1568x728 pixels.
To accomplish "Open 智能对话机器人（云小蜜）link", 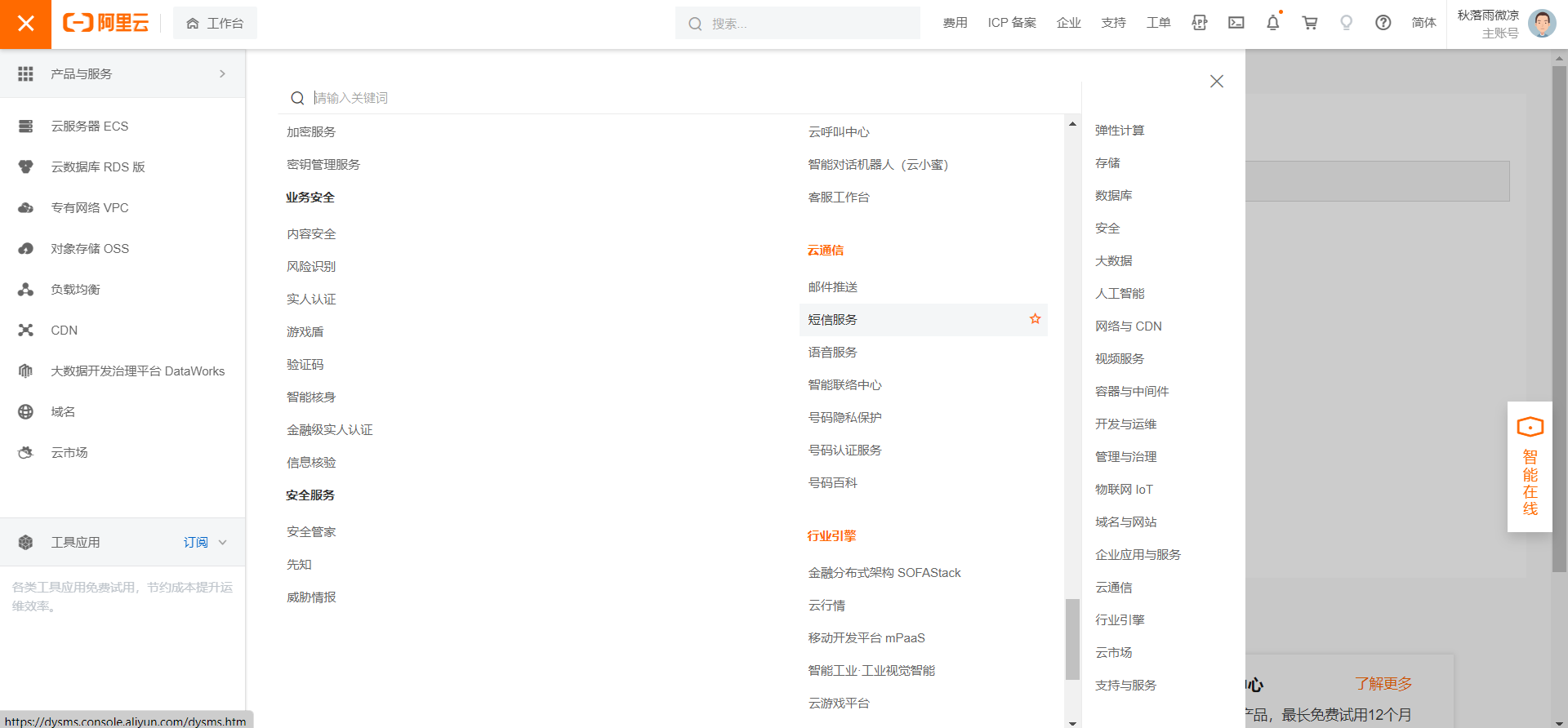I will click(x=878, y=165).
